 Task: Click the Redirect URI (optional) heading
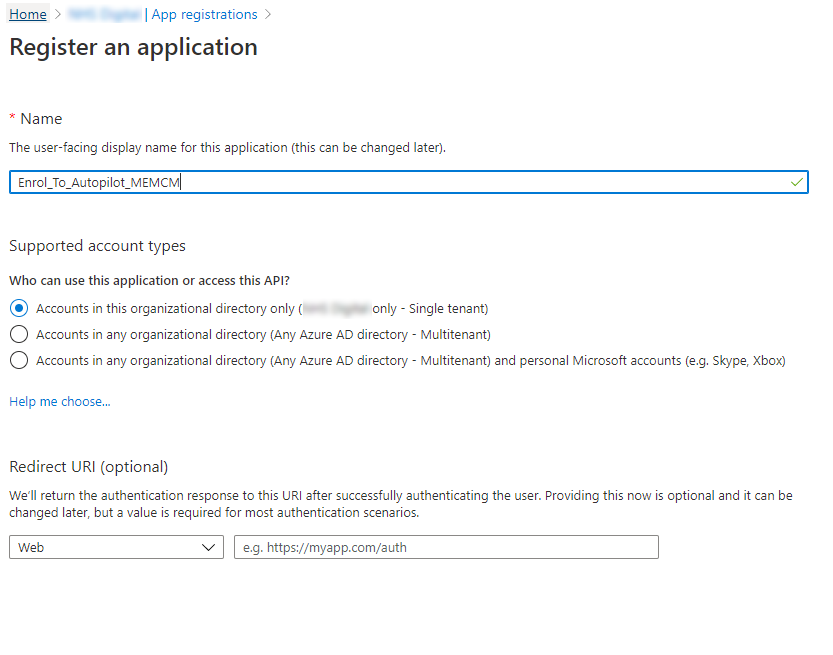point(89,466)
